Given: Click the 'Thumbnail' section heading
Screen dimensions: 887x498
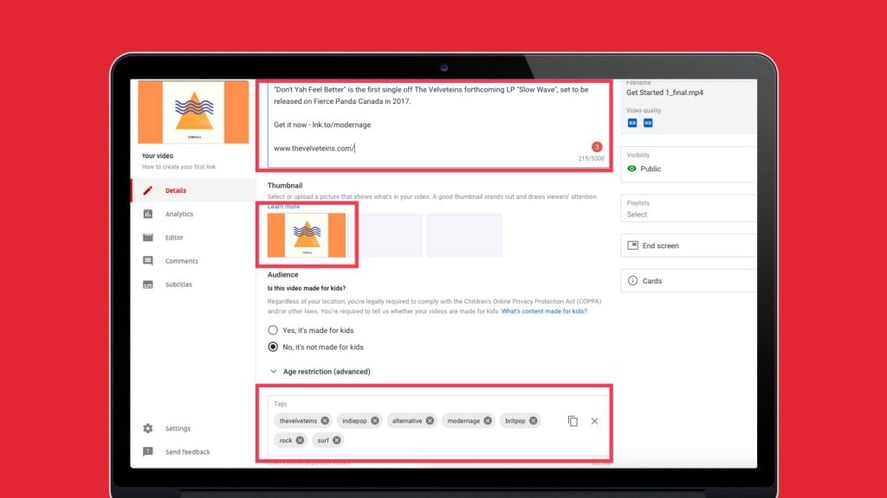Looking at the screenshot, I should click(x=285, y=186).
